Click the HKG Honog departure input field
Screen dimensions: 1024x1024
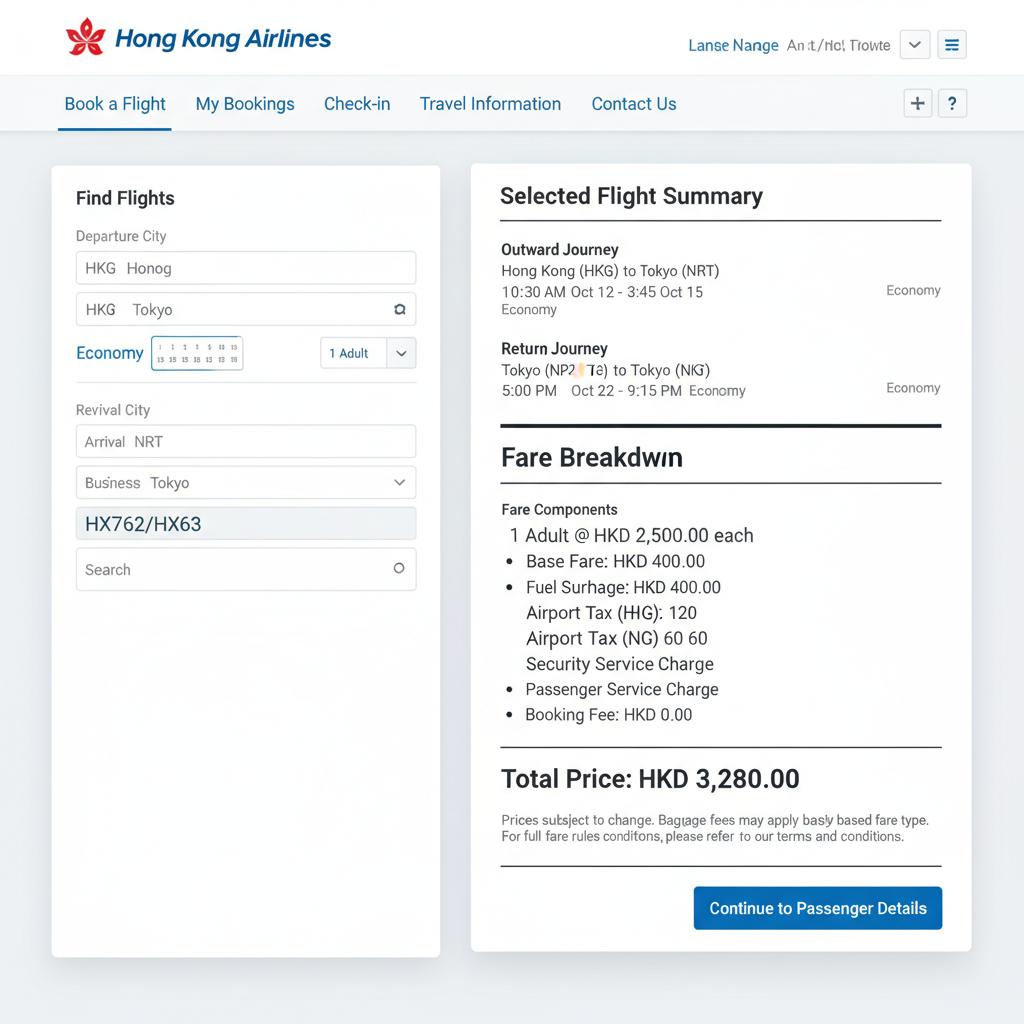coord(245,268)
